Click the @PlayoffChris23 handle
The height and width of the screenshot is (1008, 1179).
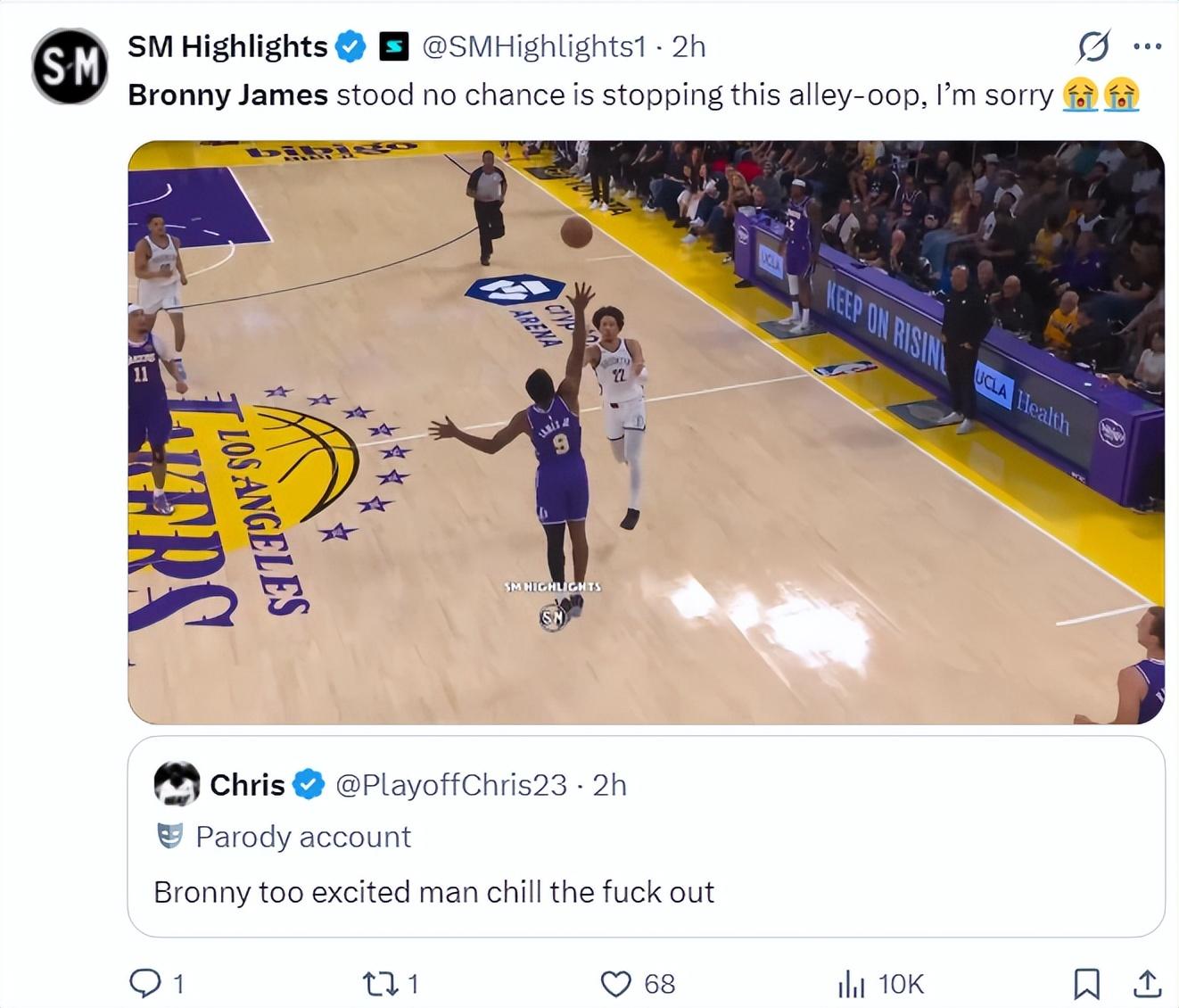coord(451,784)
